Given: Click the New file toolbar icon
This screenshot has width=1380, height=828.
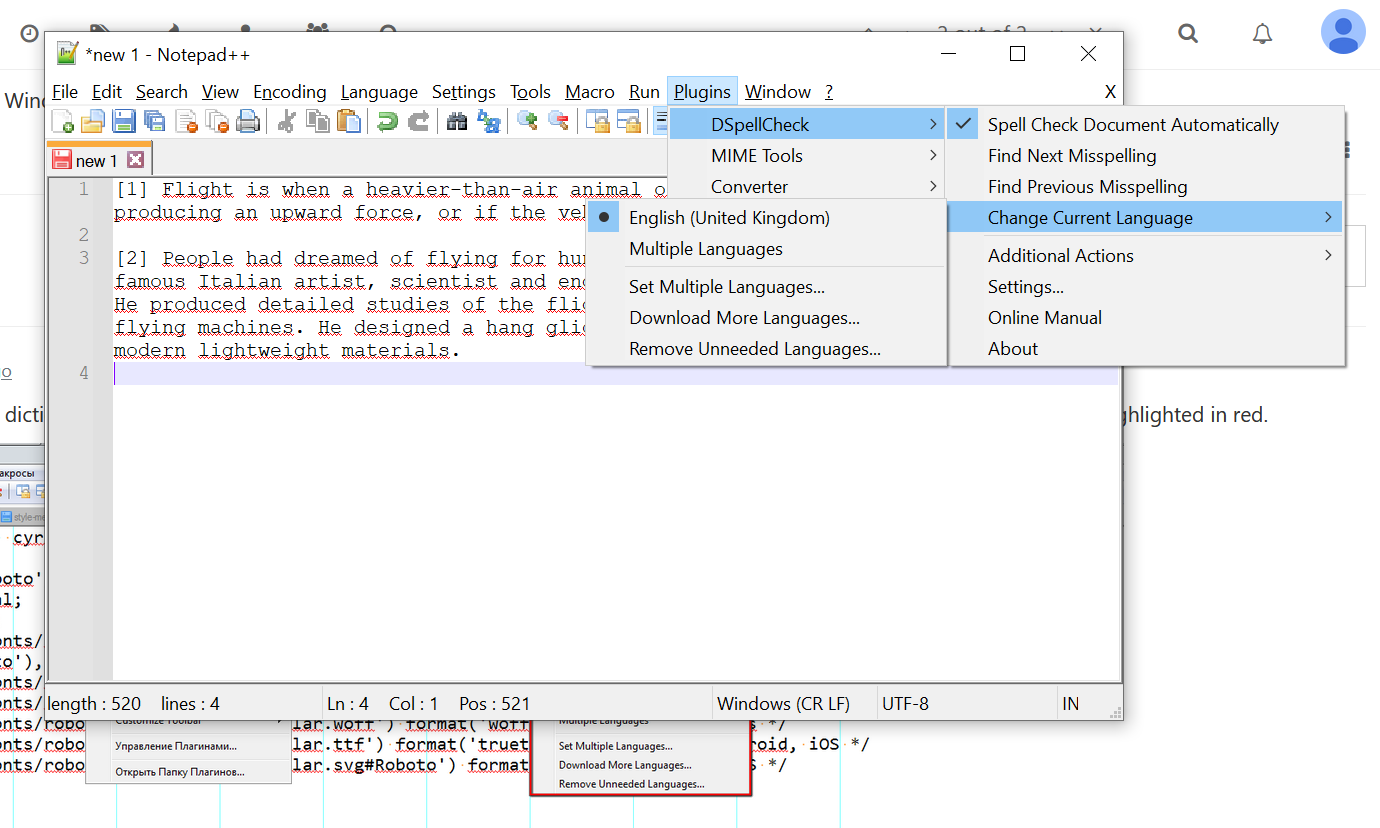Looking at the screenshot, I should pos(63,122).
